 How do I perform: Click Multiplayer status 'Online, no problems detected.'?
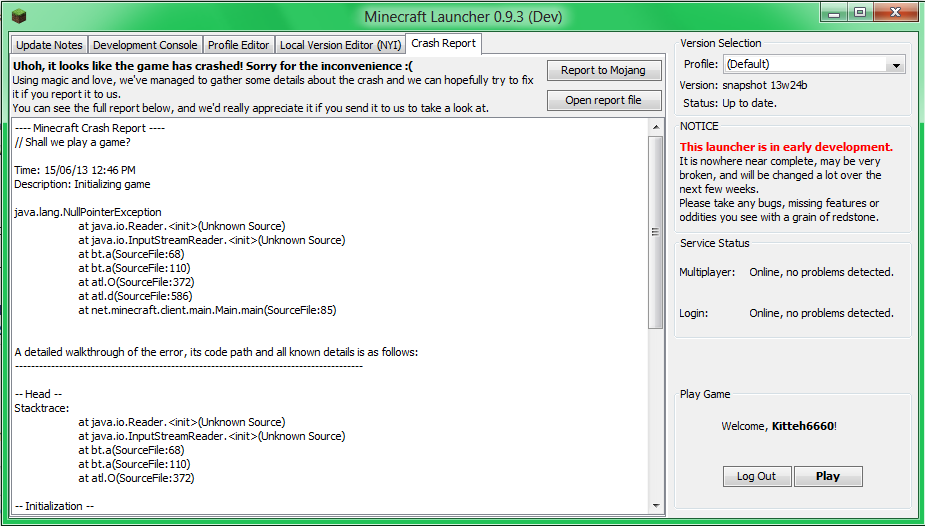coord(821,272)
